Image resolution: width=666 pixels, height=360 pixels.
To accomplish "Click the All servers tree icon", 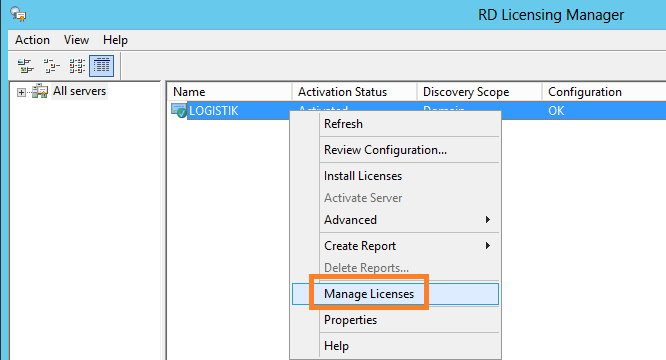I will 40,91.
